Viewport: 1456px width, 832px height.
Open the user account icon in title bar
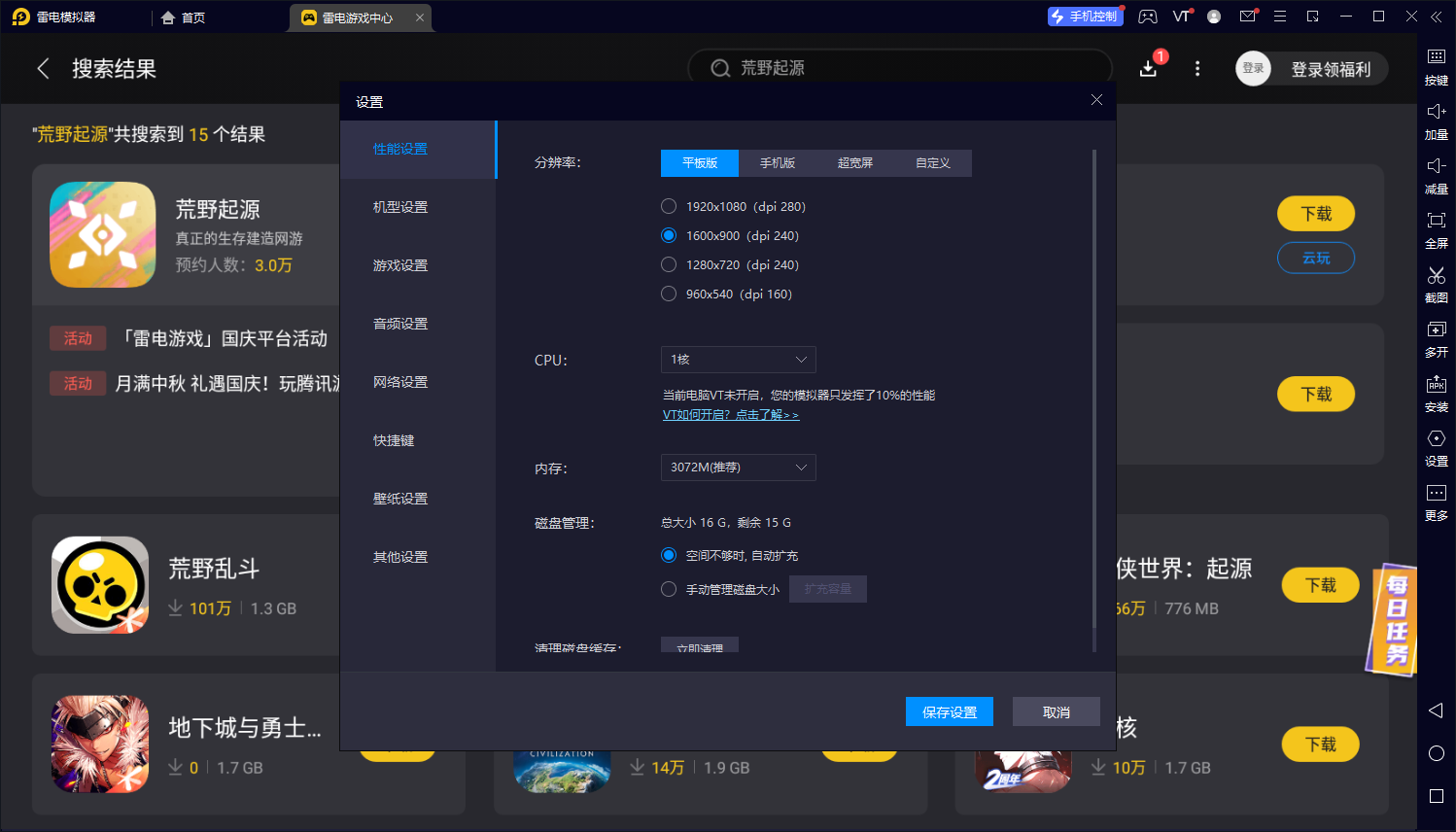pos(1214,17)
